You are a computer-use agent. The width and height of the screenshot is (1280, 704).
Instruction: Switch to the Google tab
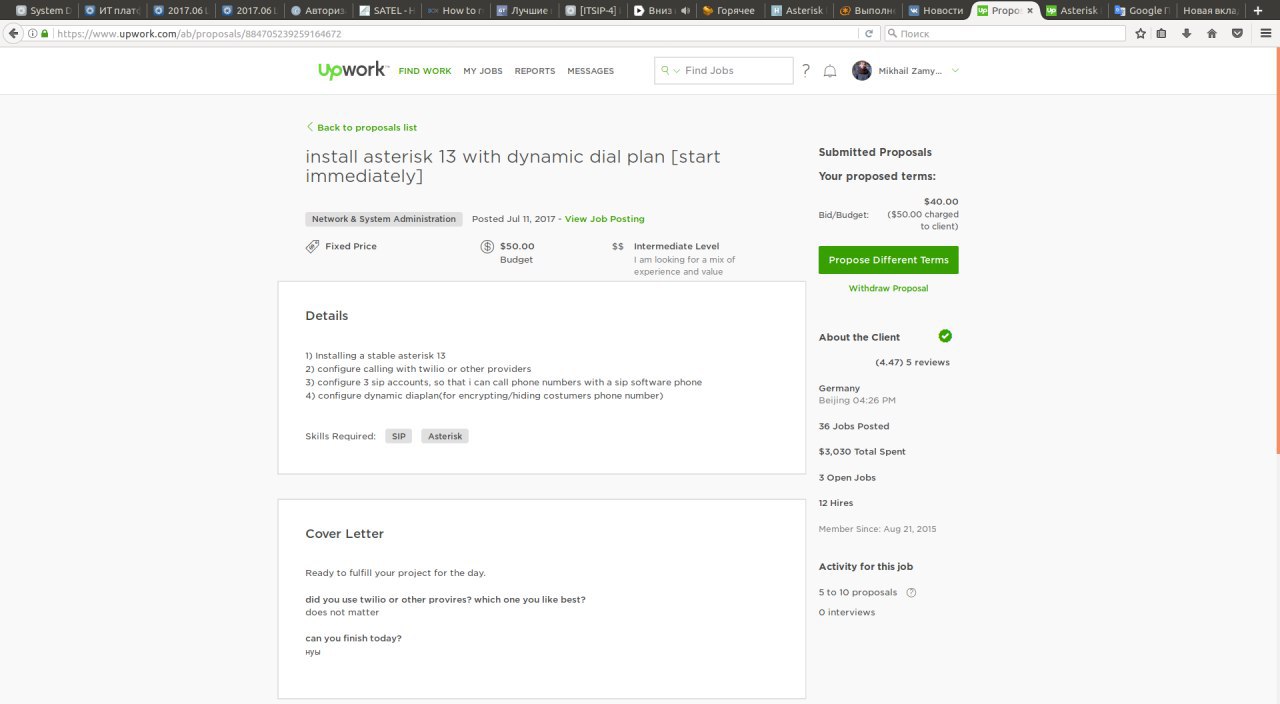(1140, 10)
